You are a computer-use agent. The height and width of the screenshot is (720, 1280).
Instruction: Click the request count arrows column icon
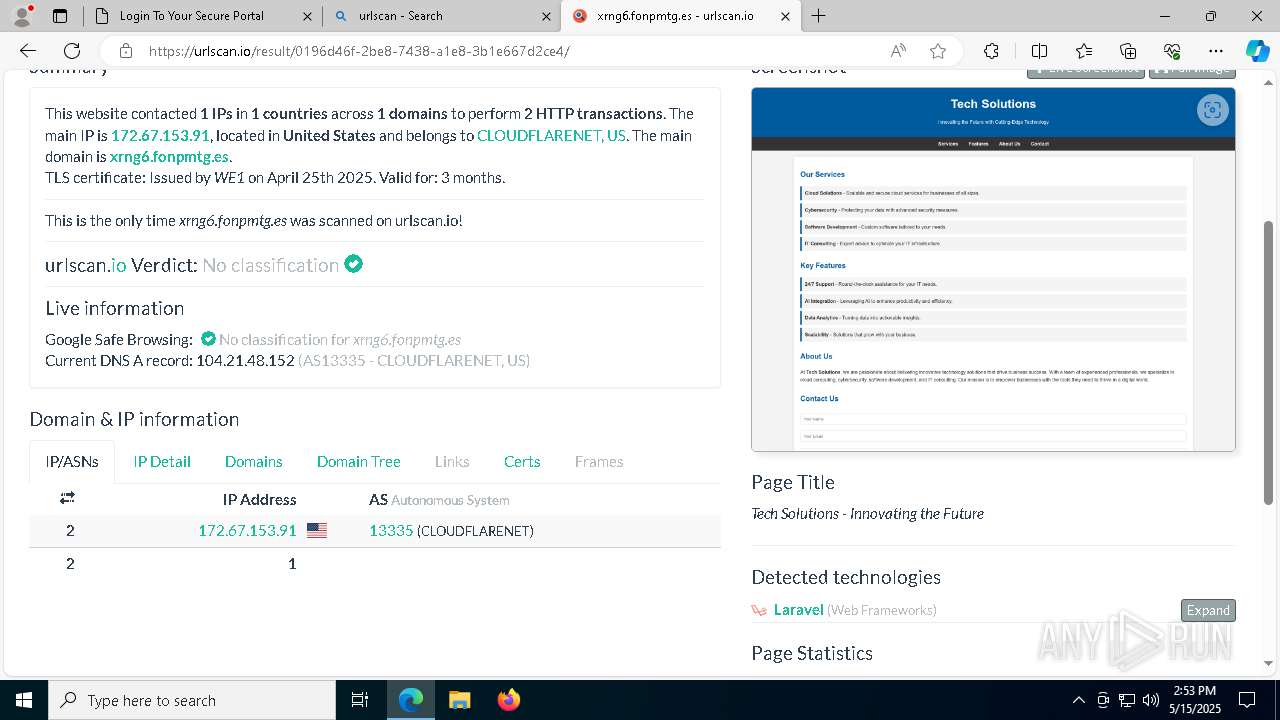pyautogui.click(x=68, y=498)
